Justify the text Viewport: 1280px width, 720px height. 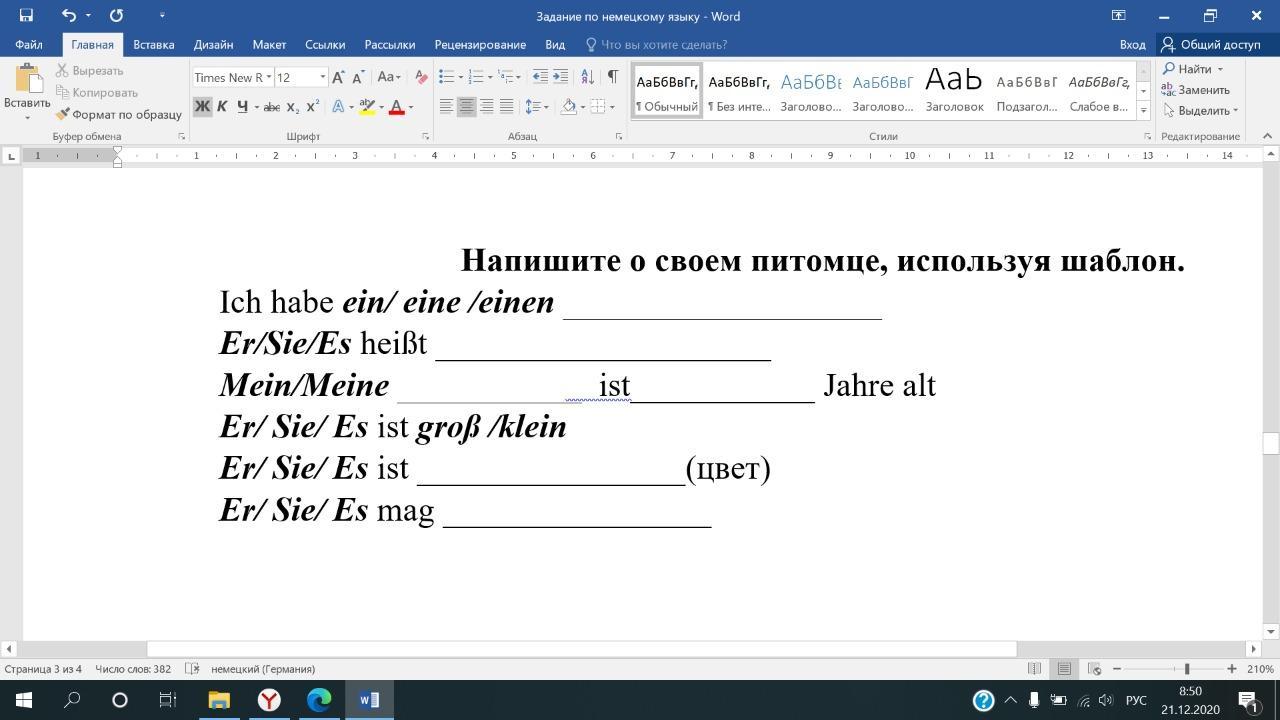pyautogui.click(x=506, y=107)
